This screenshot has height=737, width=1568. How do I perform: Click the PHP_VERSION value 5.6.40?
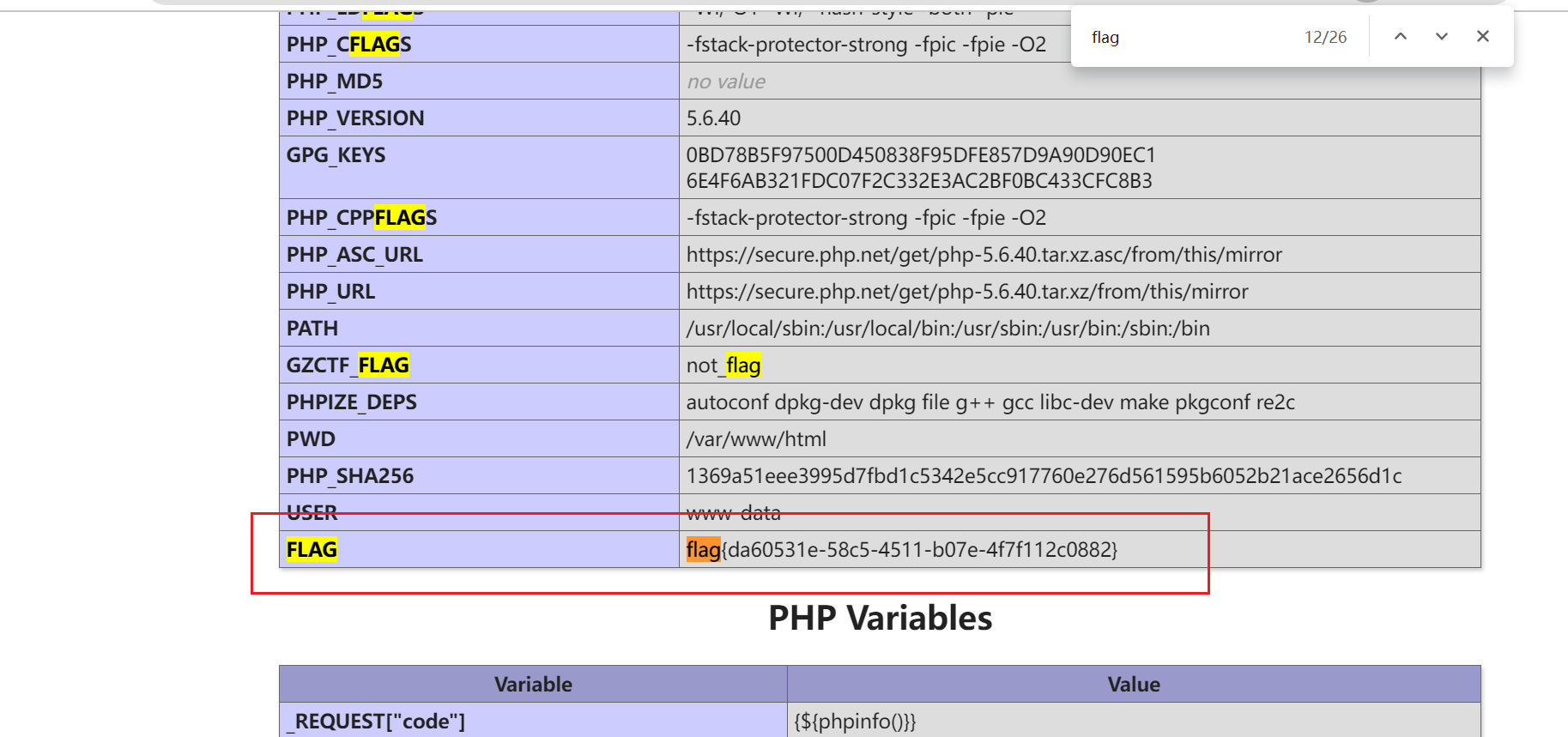click(x=713, y=118)
